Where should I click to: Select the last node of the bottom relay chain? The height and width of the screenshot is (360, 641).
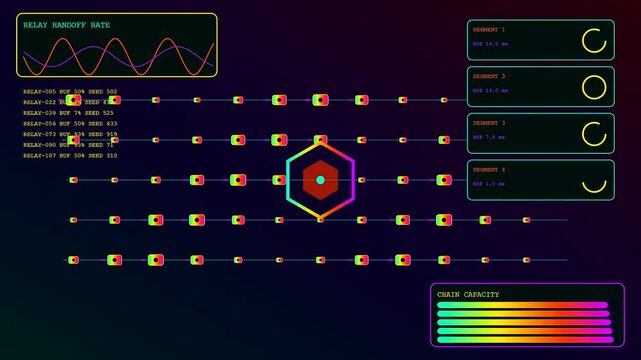pyautogui.click(x=527, y=260)
